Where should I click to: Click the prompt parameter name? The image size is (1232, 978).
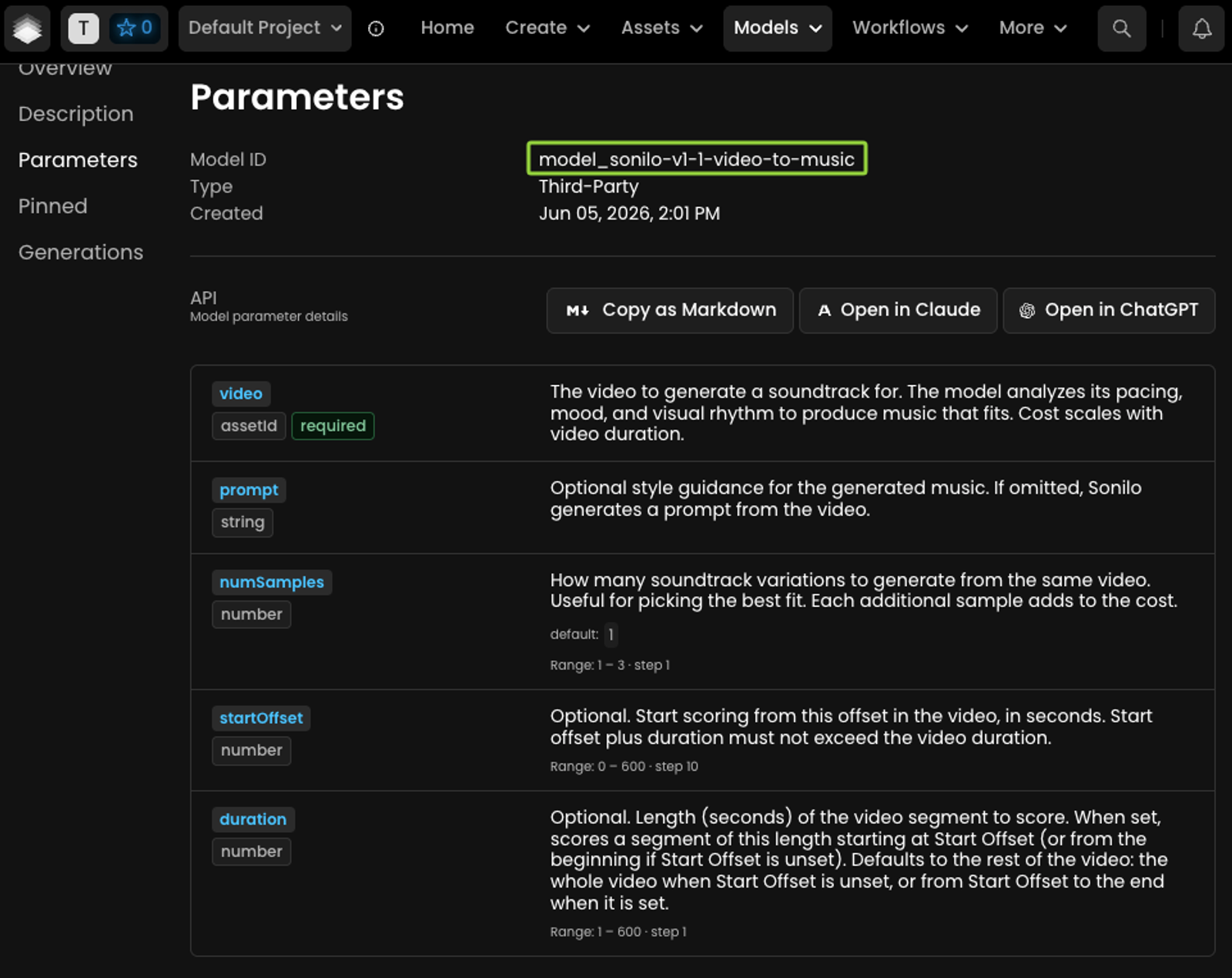[x=249, y=491]
